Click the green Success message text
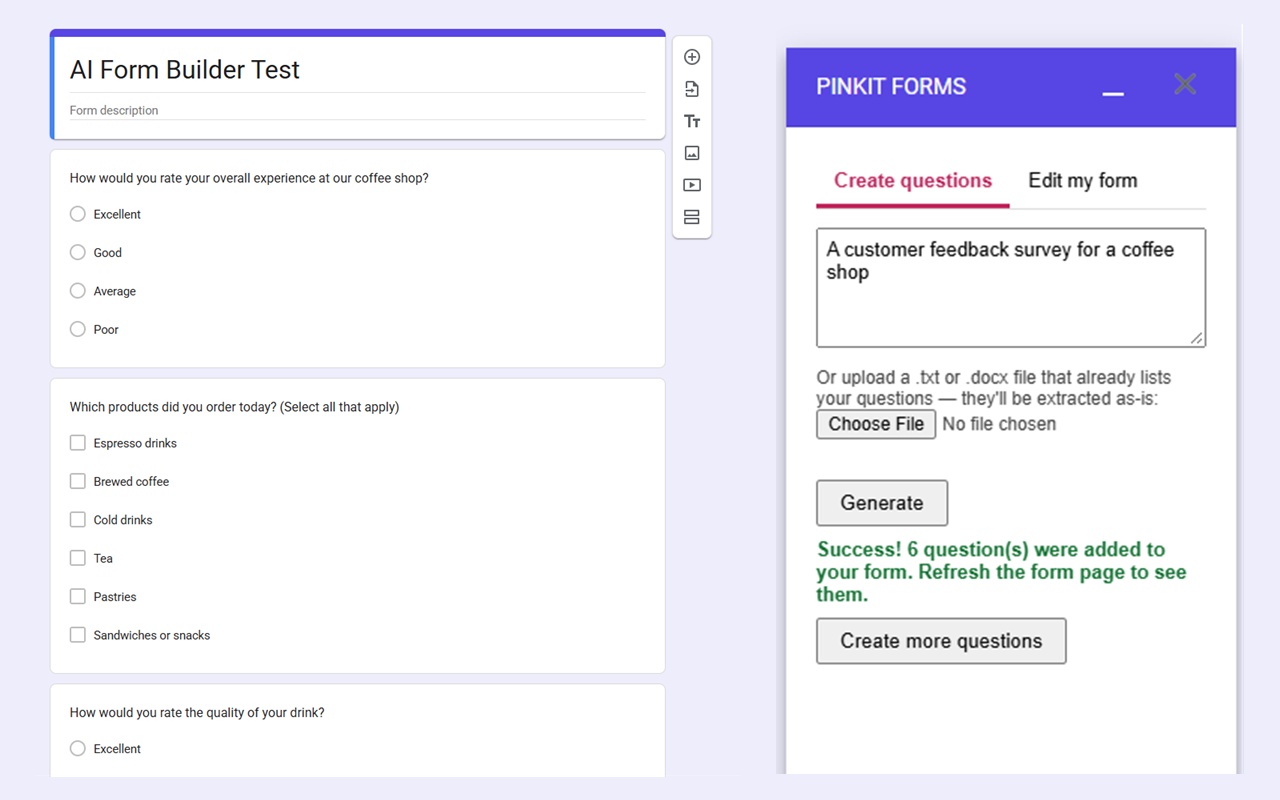This screenshot has width=1280, height=800. click(1002, 572)
